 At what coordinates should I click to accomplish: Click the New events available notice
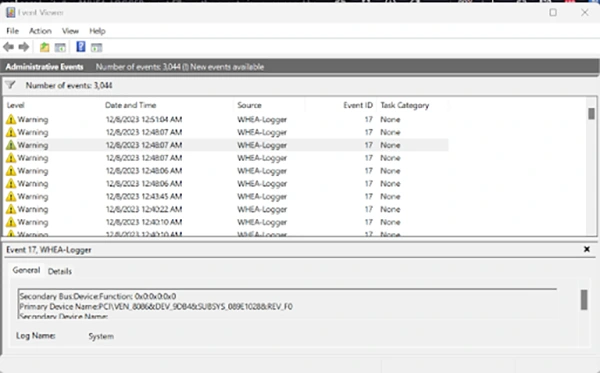[x=227, y=67]
